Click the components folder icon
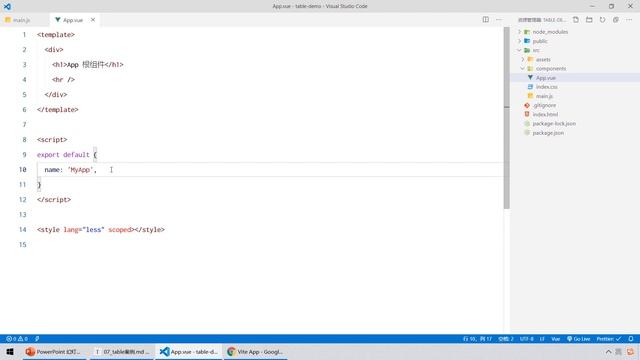Screen dimensions: 640x360 530,69
